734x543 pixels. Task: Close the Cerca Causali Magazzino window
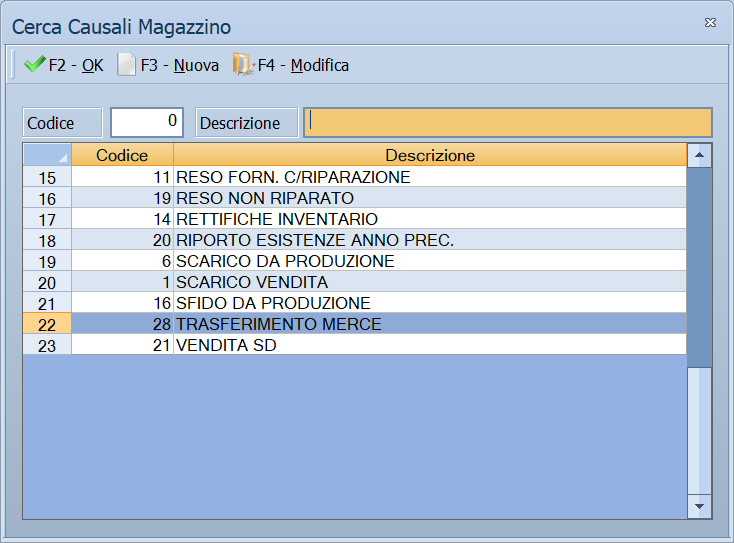[x=710, y=22]
